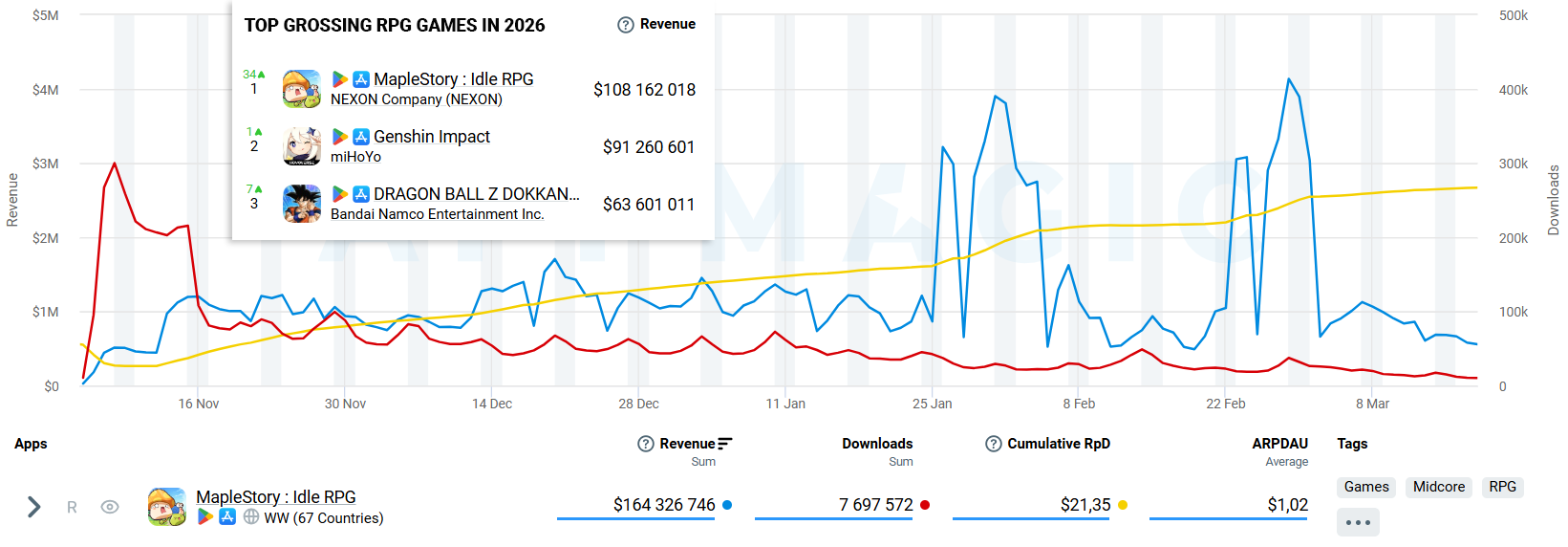
Task: Click the $91 260 601 revenue value
Action: 649,147
